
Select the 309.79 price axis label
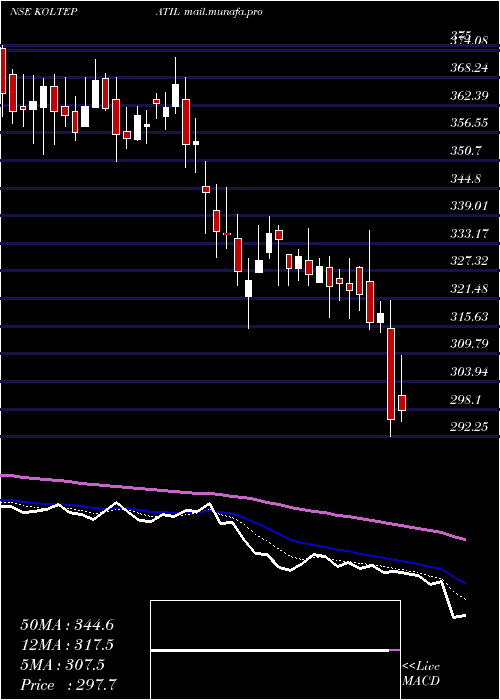click(x=469, y=344)
